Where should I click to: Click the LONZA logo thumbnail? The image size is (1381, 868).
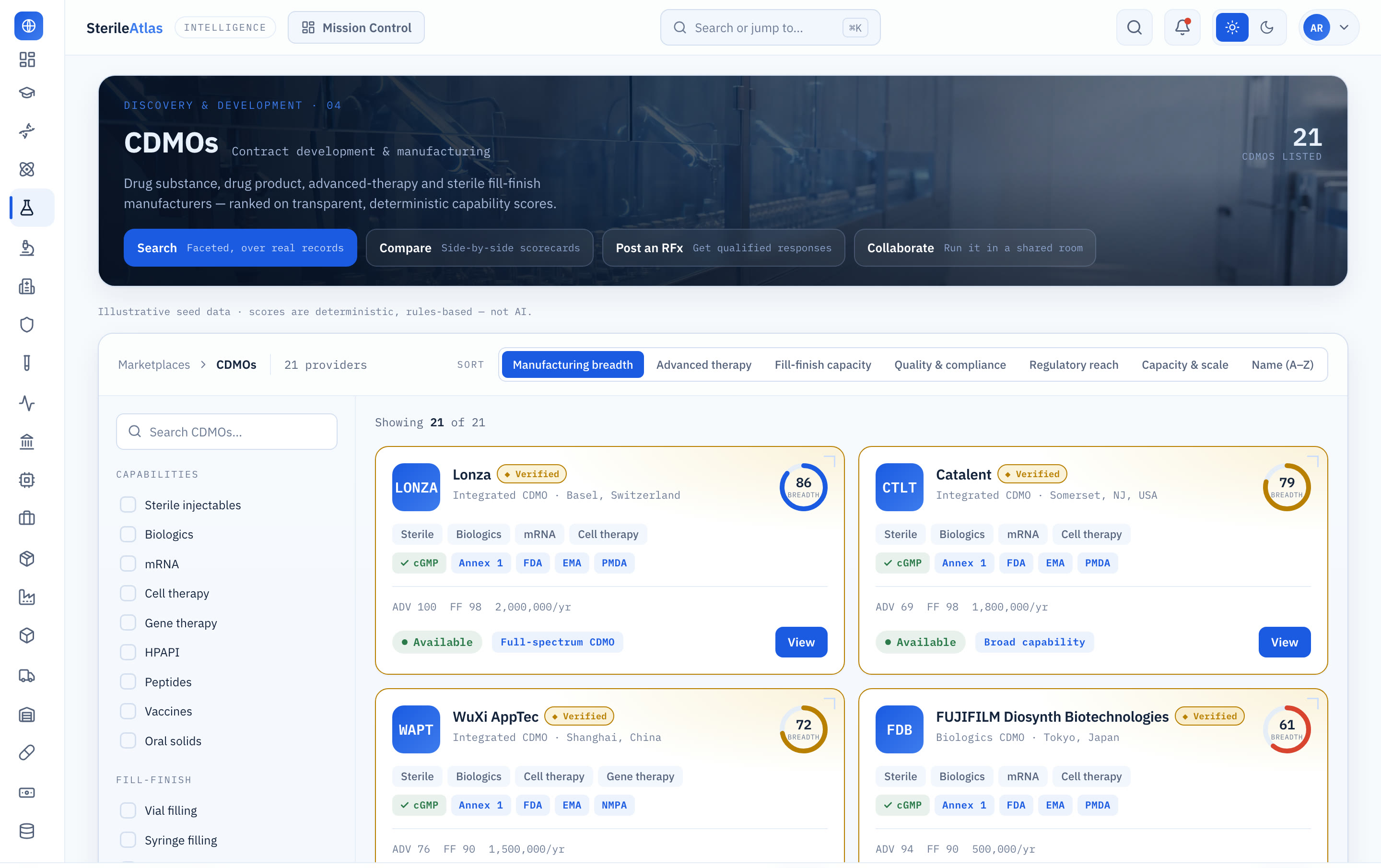(416, 488)
